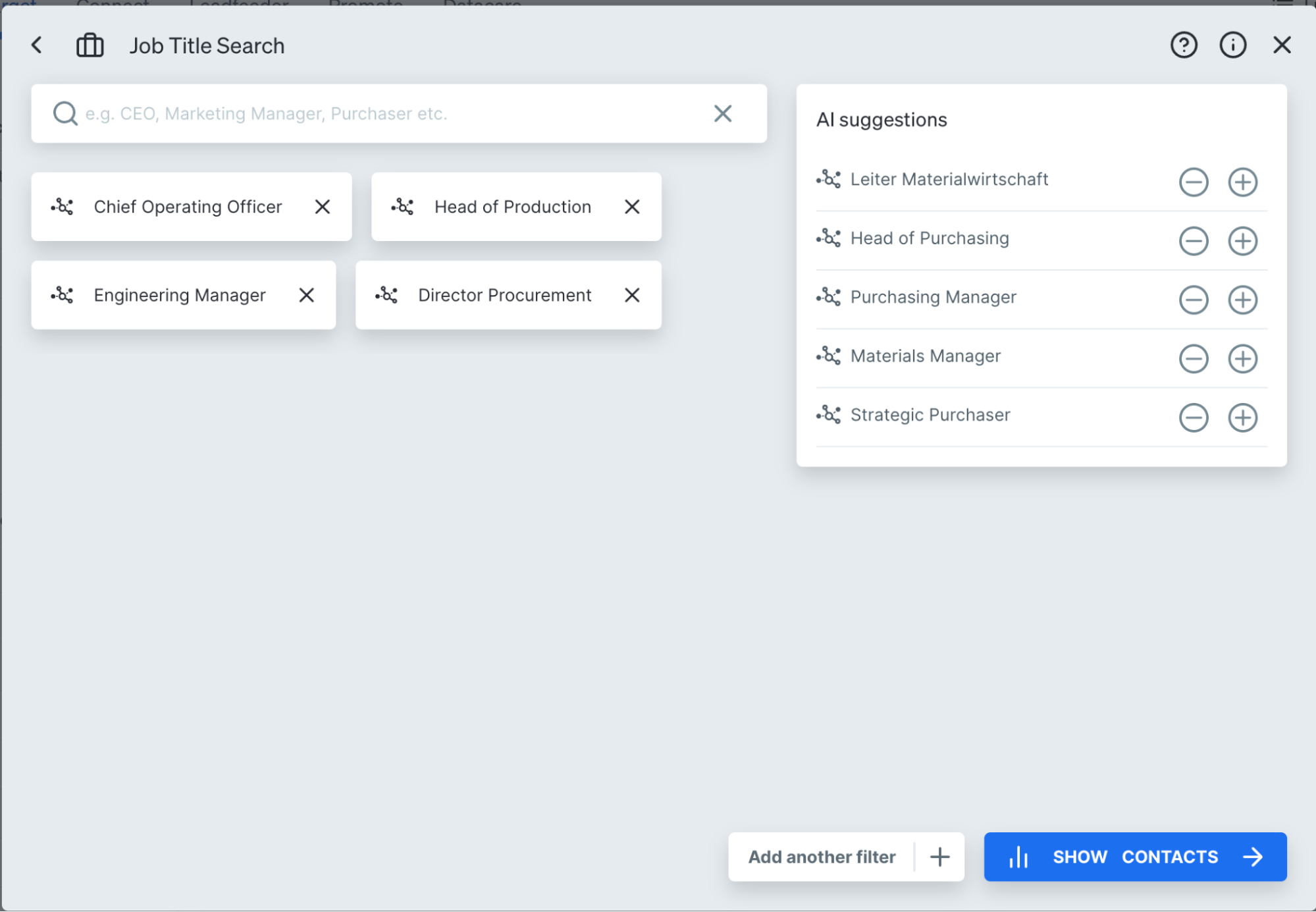Click the back chevron to return

coord(36,45)
